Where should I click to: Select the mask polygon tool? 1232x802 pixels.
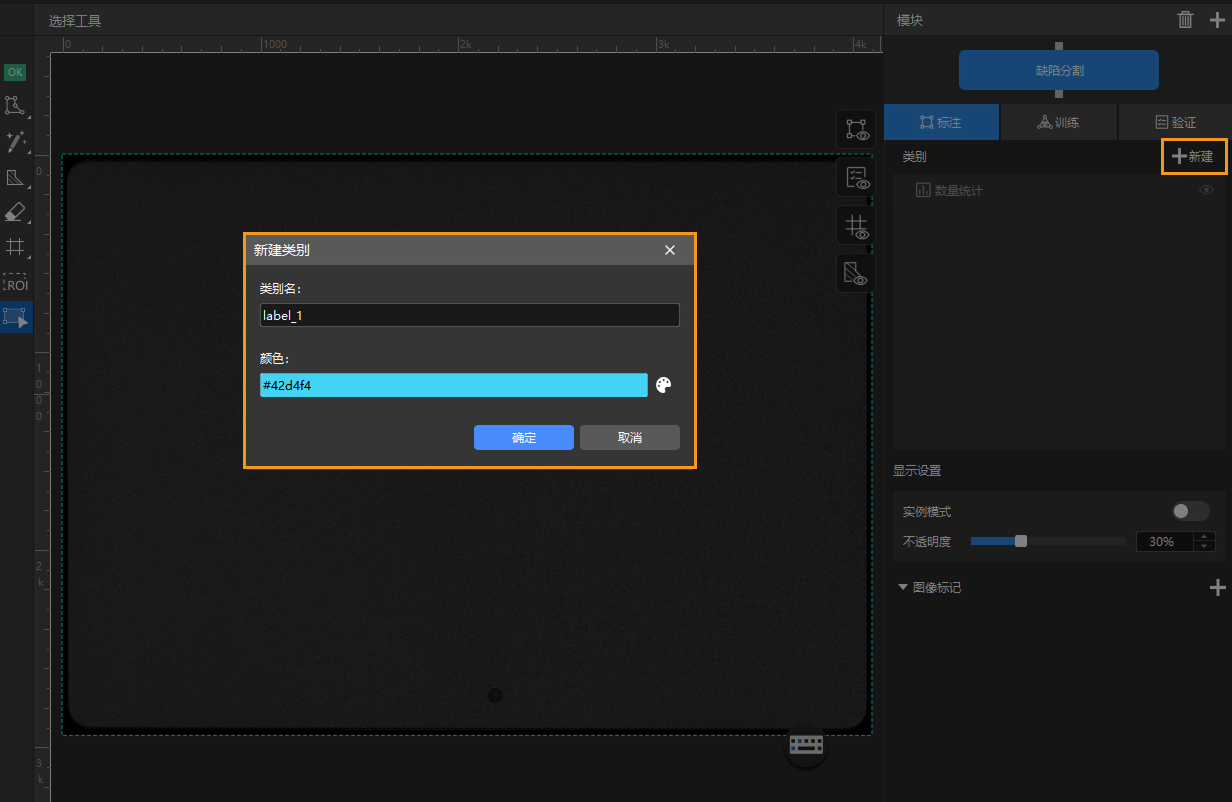click(15, 178)
